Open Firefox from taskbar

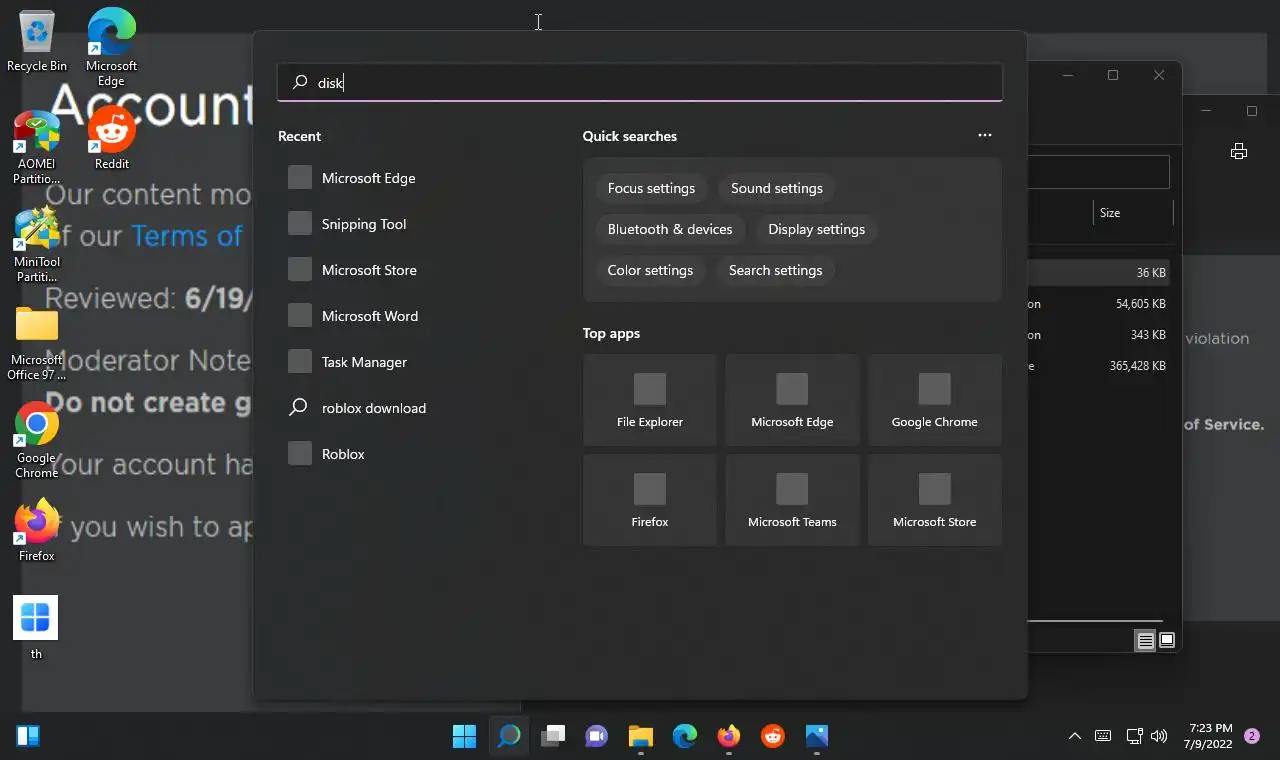pyautogui.click(x=729, y=737)
